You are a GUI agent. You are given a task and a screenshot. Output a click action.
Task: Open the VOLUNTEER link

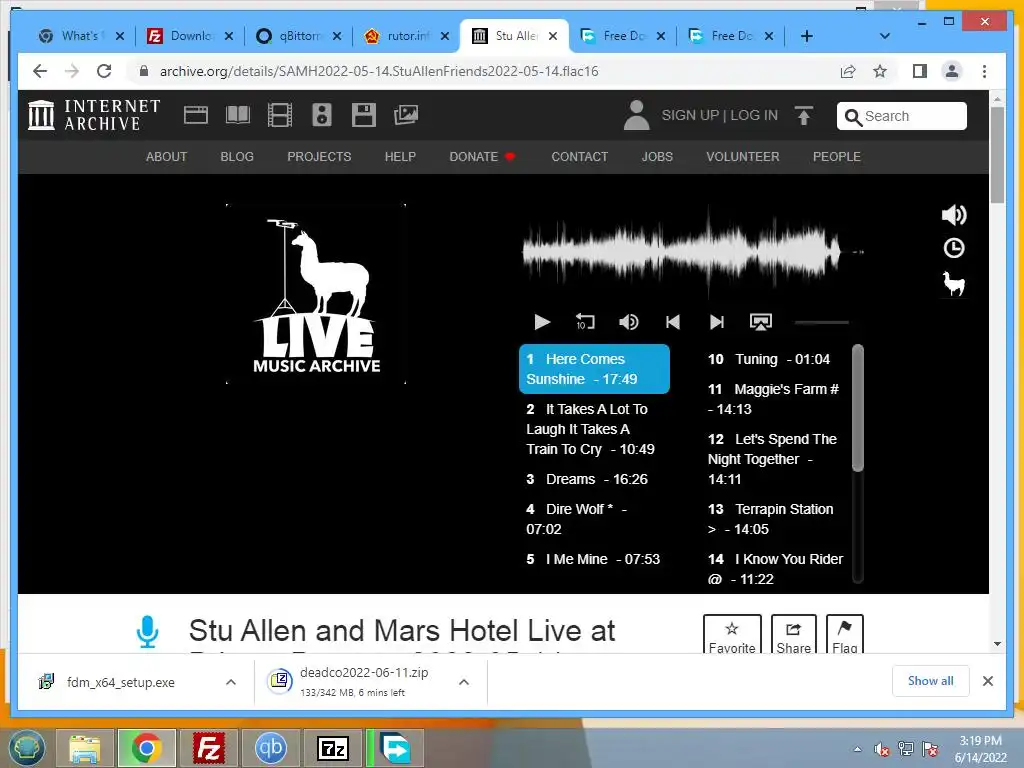point(743,157)
